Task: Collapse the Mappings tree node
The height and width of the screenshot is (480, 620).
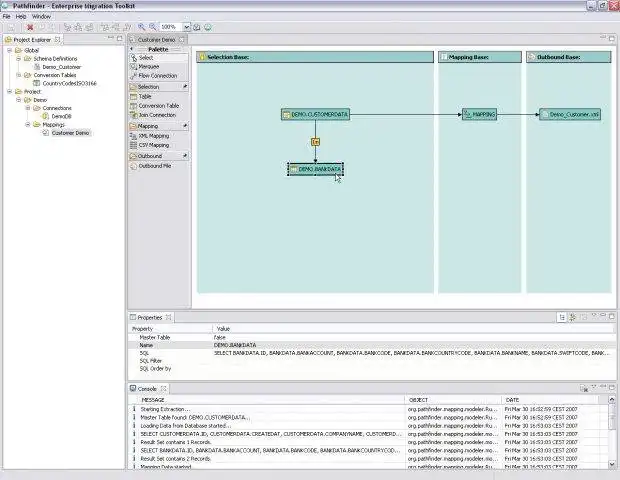Action: (x=28, y=125)
